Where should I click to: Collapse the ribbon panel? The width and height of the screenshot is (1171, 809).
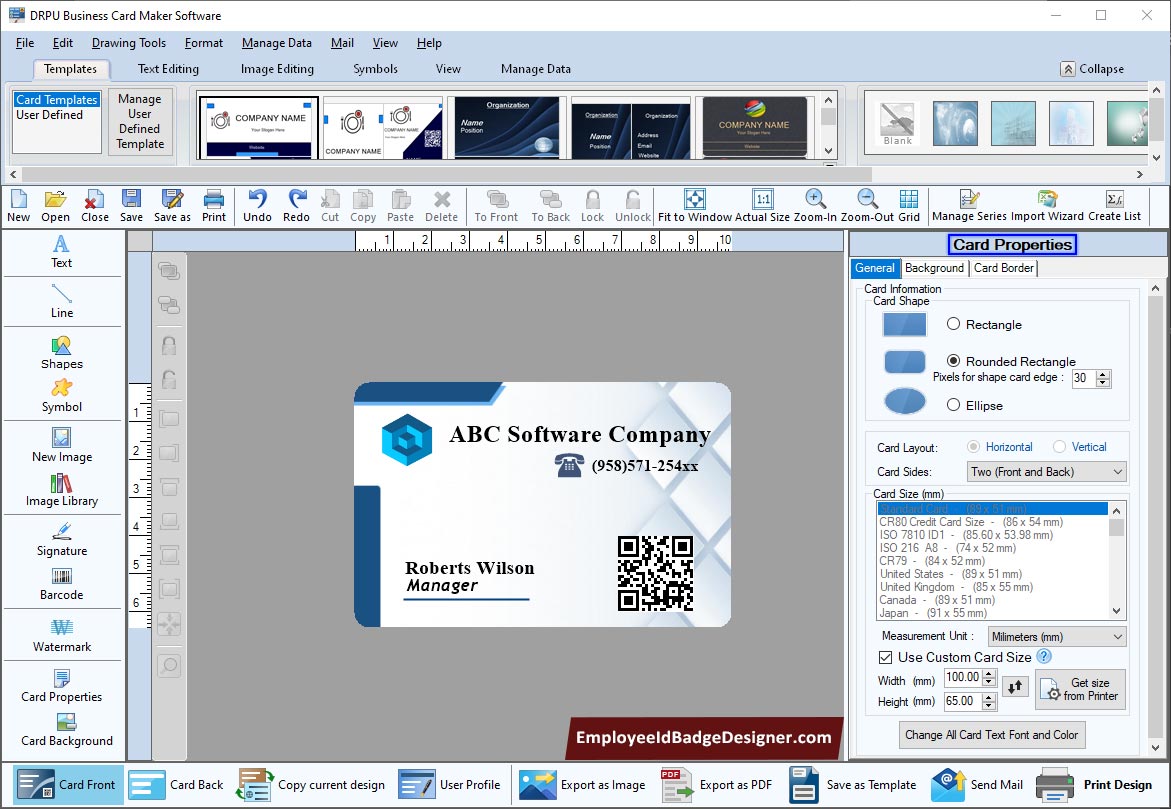coord(1092,69)
